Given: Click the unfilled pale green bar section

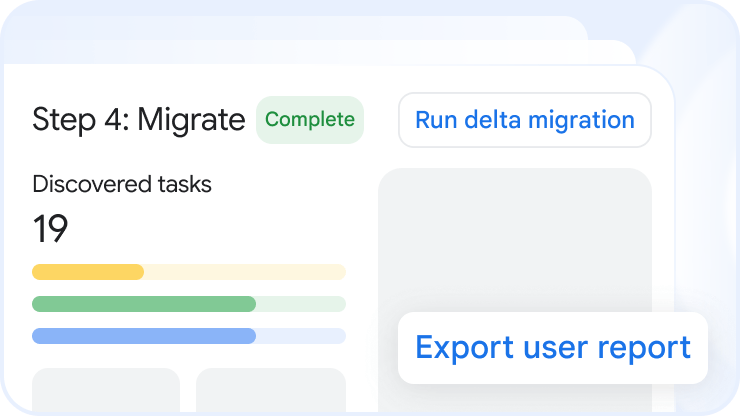Looking at the screenshot, I should click(300, 304).
